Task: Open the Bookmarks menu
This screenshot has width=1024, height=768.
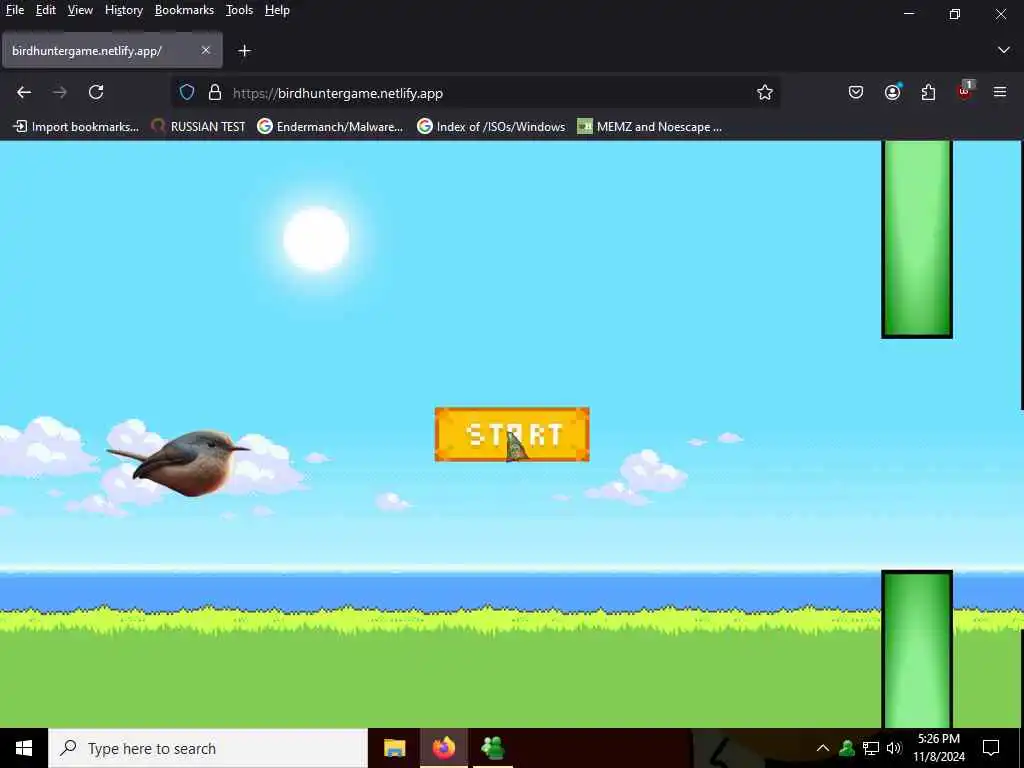Action: [x=184, y=10]
